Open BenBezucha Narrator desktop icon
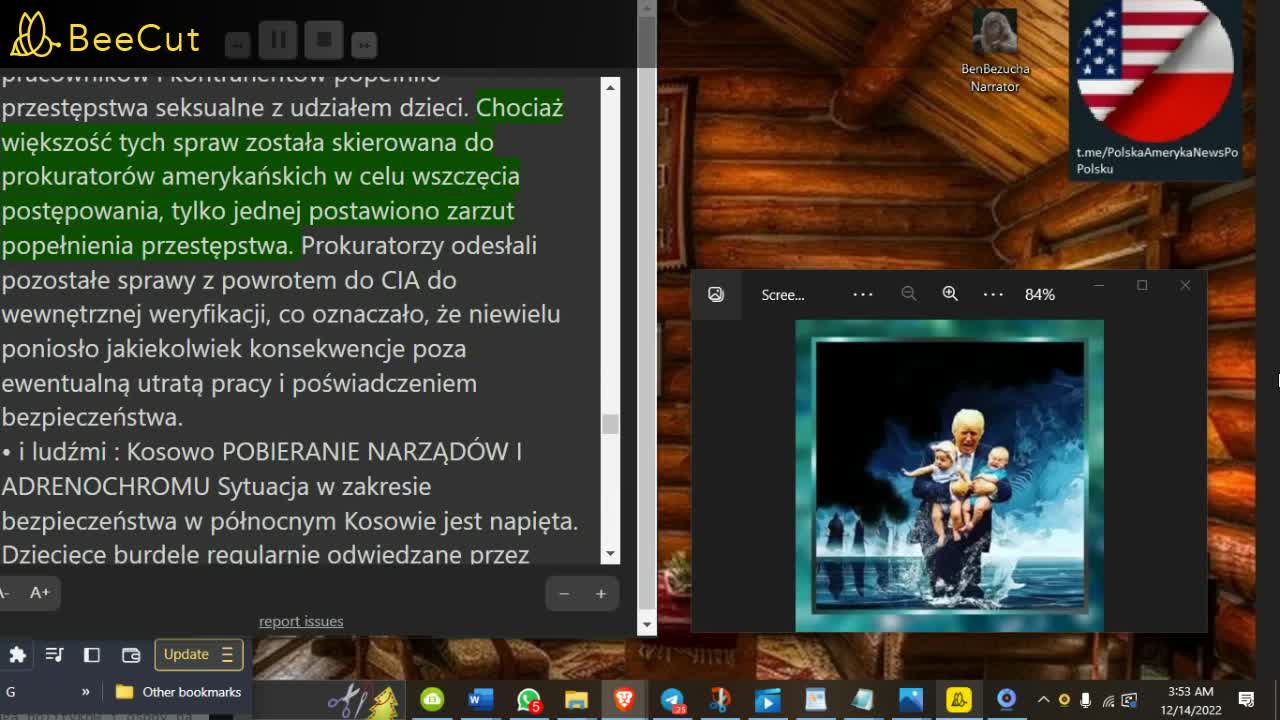 pos(995,51)
